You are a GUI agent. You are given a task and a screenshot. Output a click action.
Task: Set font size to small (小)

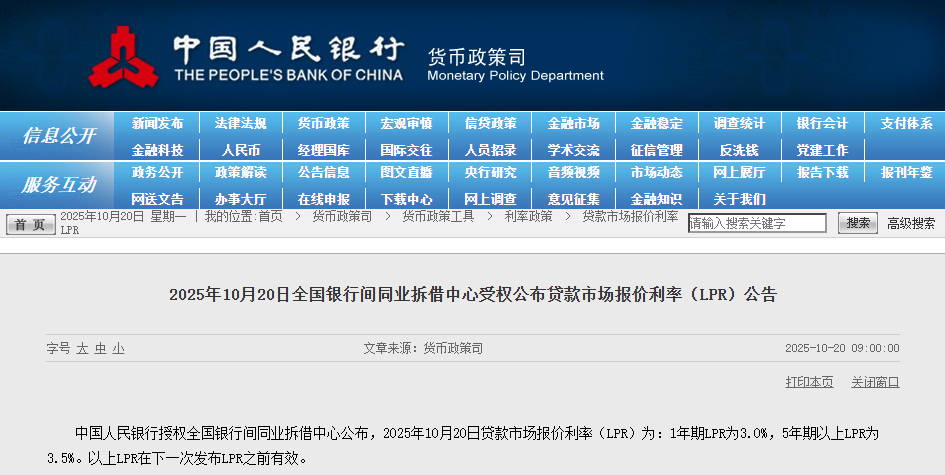tap(118, 349)
